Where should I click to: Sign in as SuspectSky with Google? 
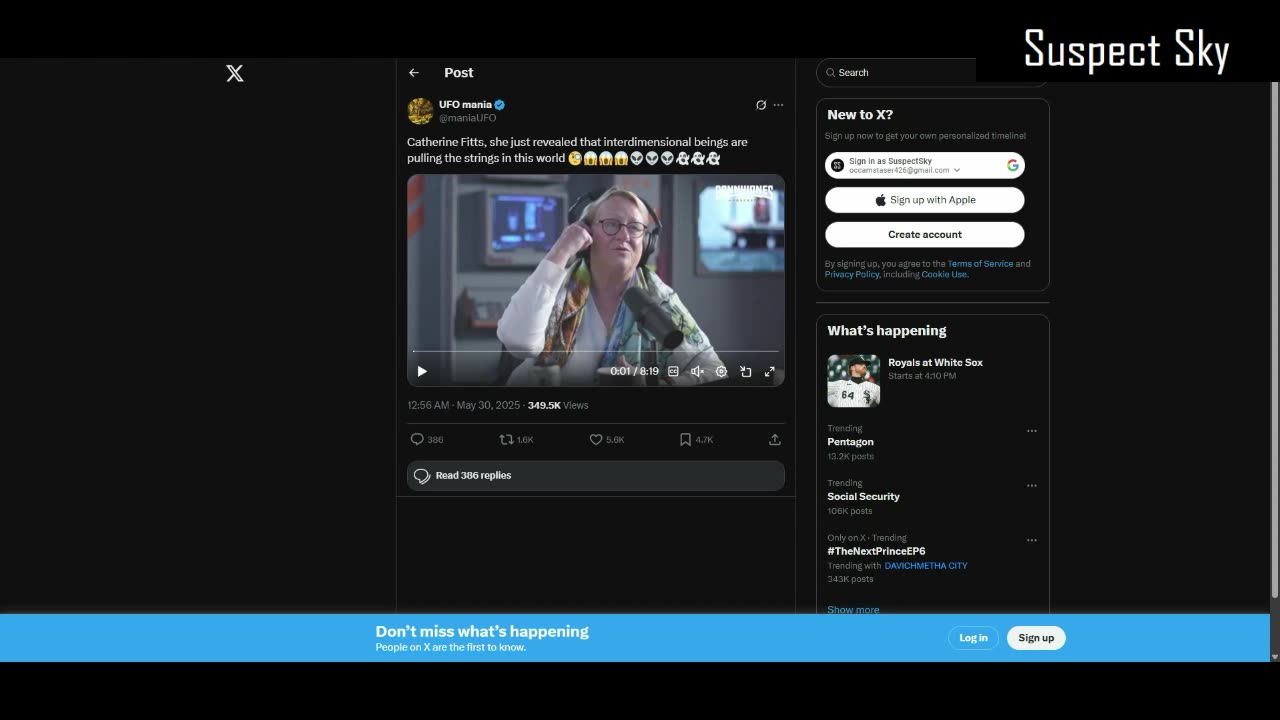(925, 165)
